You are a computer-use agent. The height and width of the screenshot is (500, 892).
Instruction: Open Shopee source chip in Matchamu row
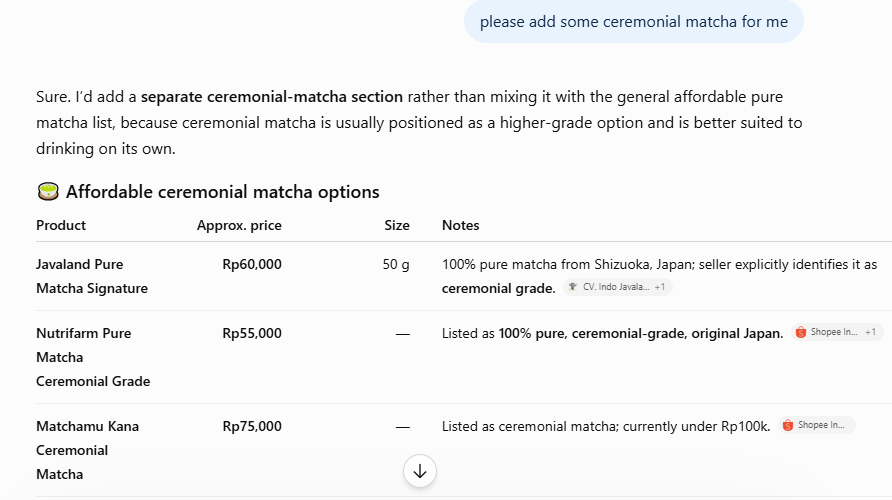[x=816, y=425]
